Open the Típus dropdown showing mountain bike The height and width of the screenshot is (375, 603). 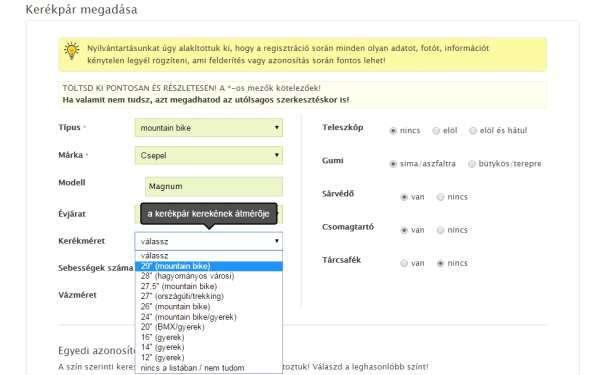(x=209, y=128)
